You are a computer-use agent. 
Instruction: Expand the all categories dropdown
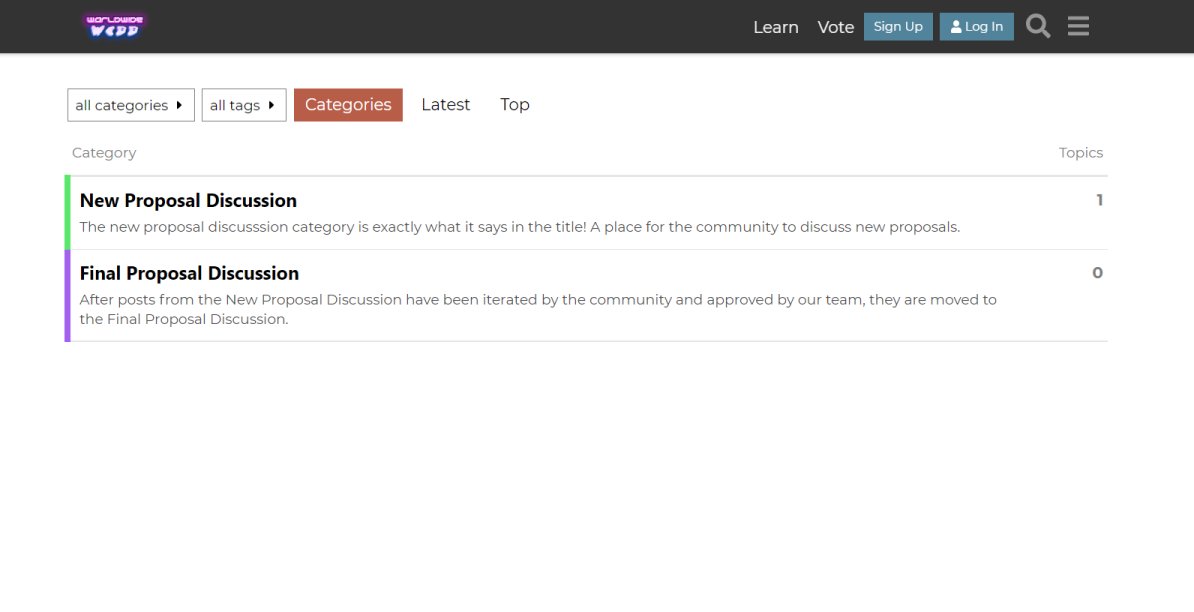131,105
